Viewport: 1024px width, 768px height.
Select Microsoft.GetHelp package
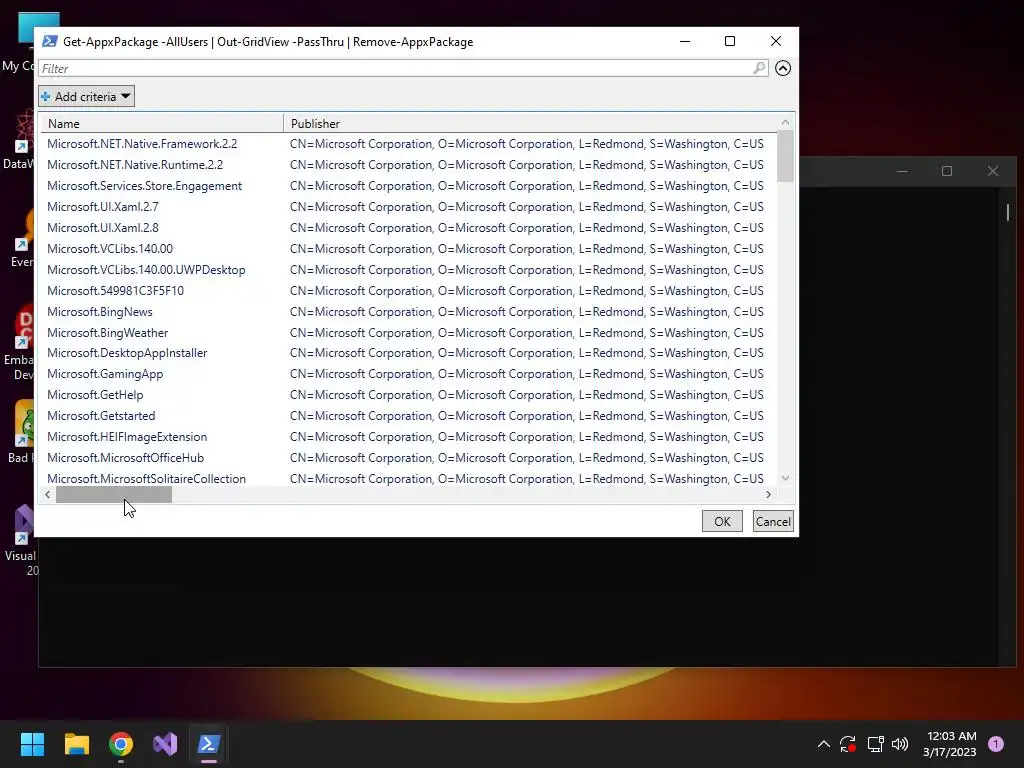(408, 394)
